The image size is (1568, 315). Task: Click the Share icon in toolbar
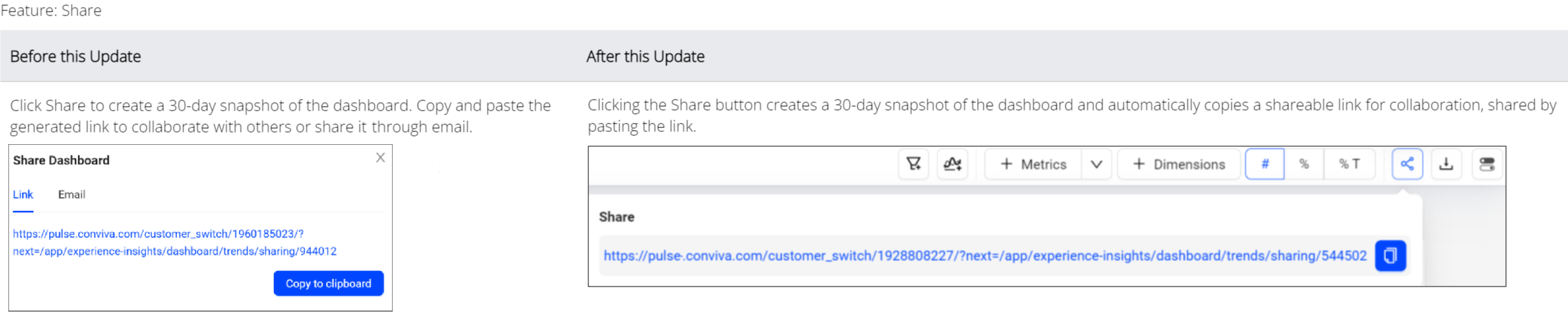(1407, 164)
